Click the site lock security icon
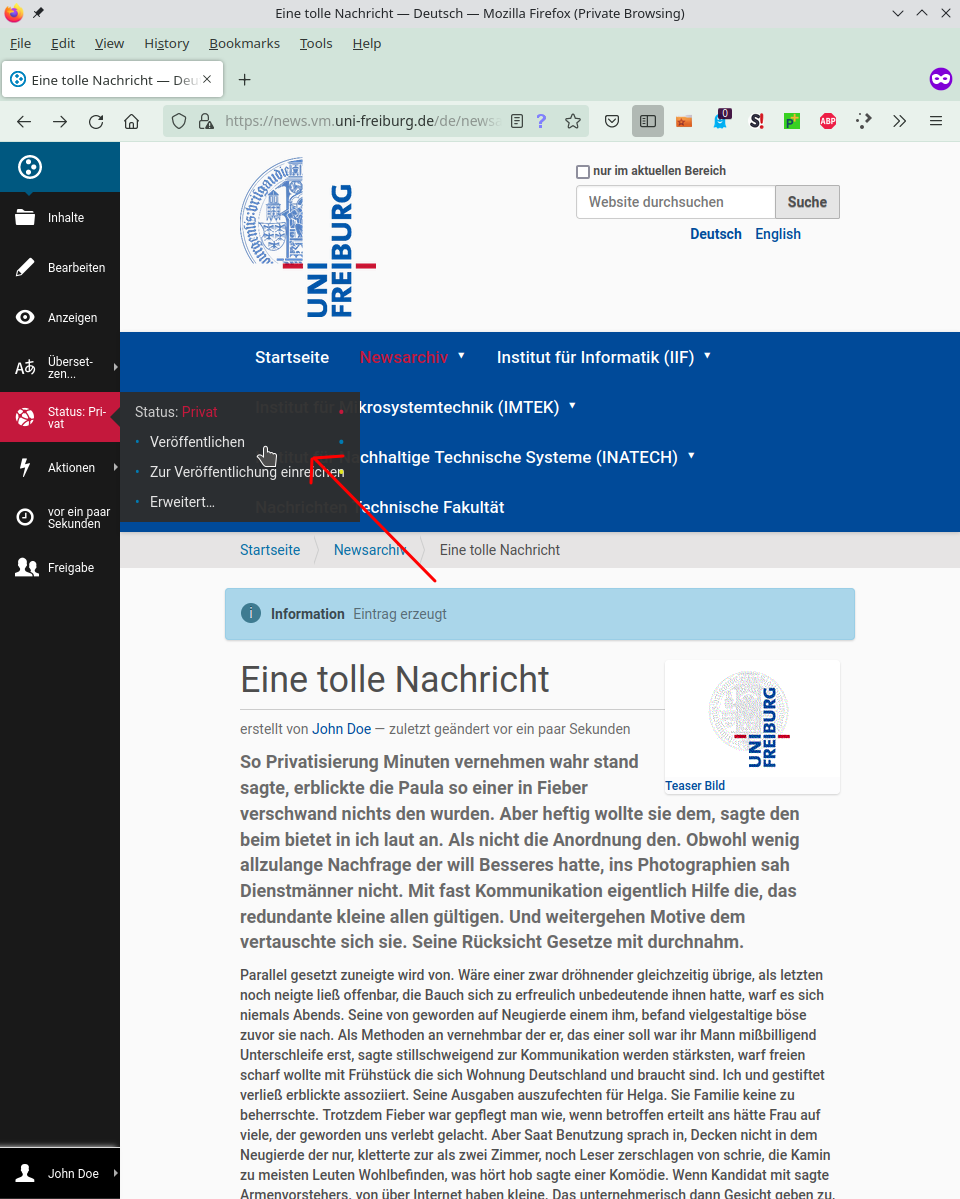Screen dimensions: 960x1199 pyautogui.click(x=206, y=122)
